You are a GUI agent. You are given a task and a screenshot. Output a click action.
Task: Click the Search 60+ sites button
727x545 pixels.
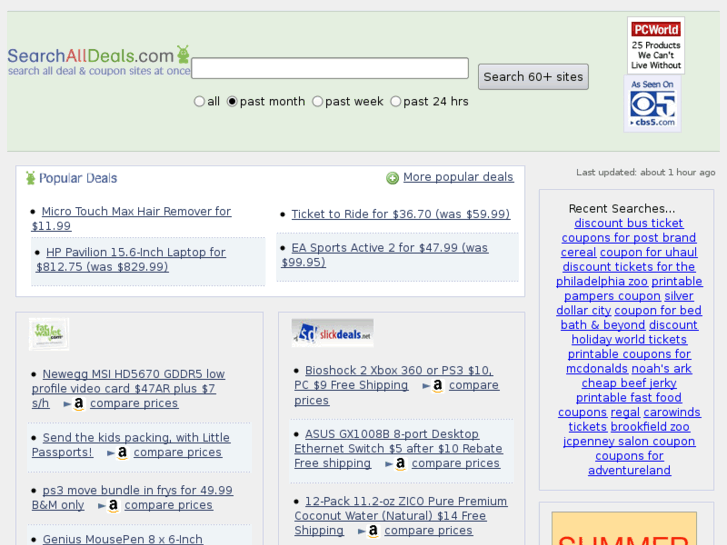pos(533,77)
